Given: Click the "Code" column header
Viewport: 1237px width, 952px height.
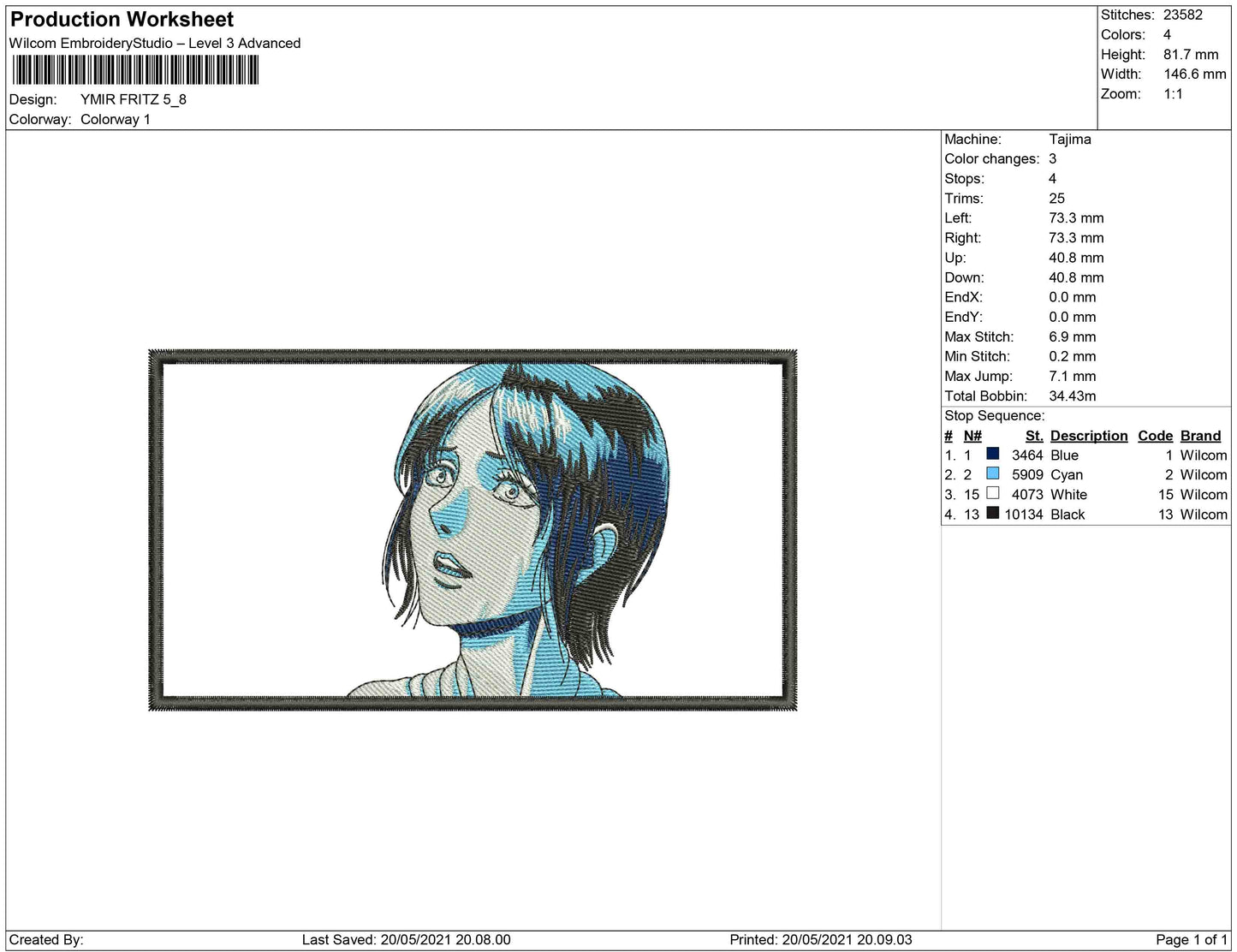Looking at the screenshot, I should point(1155,435).
